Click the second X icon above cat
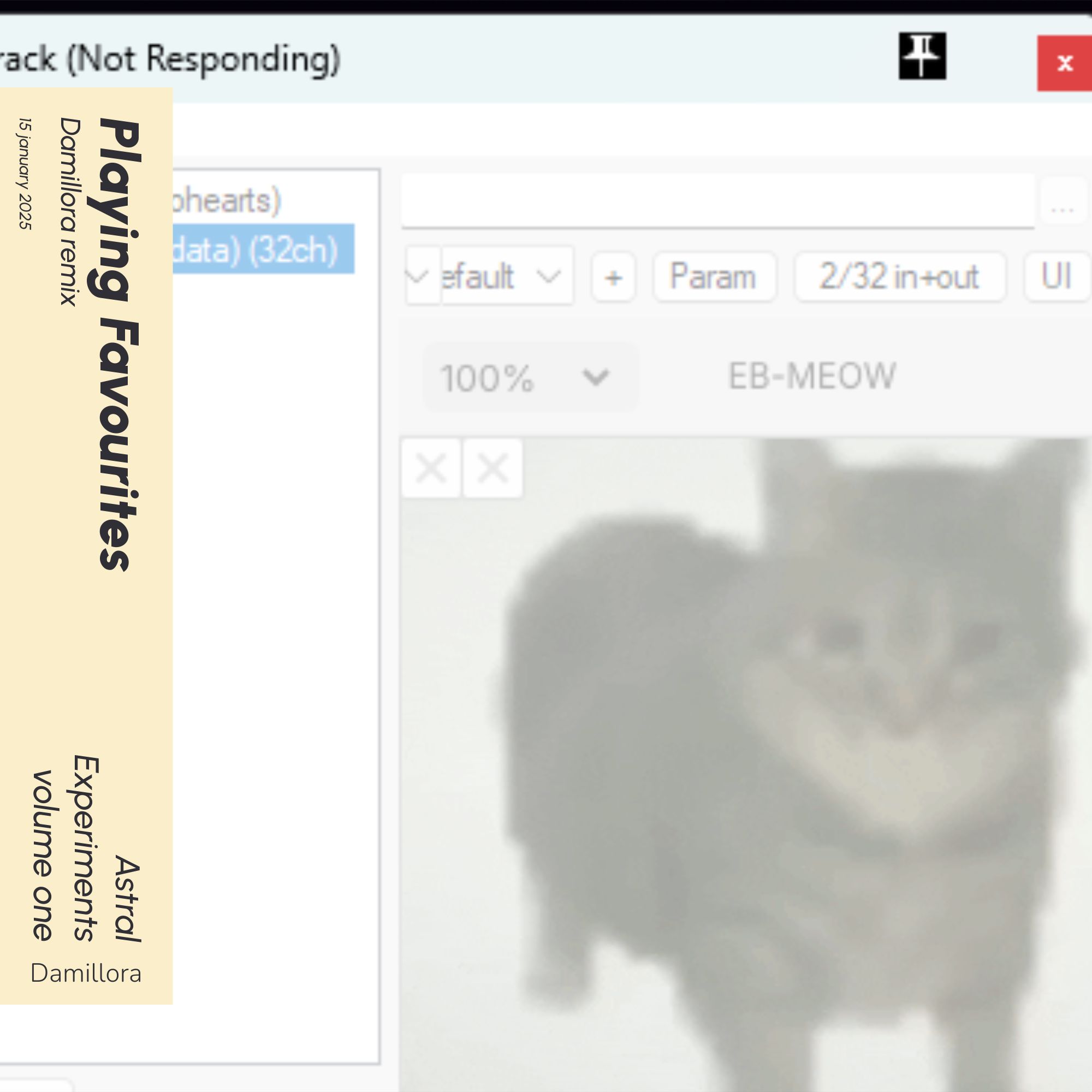Screen dimensions: 1092x1092 click(x=492, y=468)
